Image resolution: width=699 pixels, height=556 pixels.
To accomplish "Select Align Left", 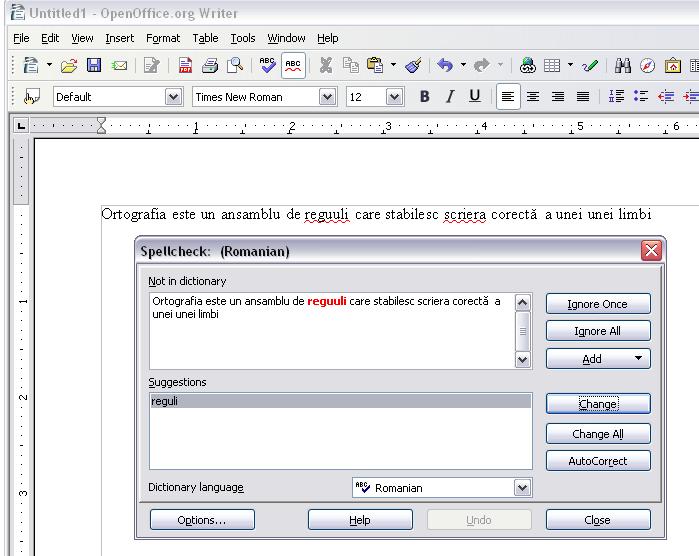I will pyautogui.click(x=508, y=96).
